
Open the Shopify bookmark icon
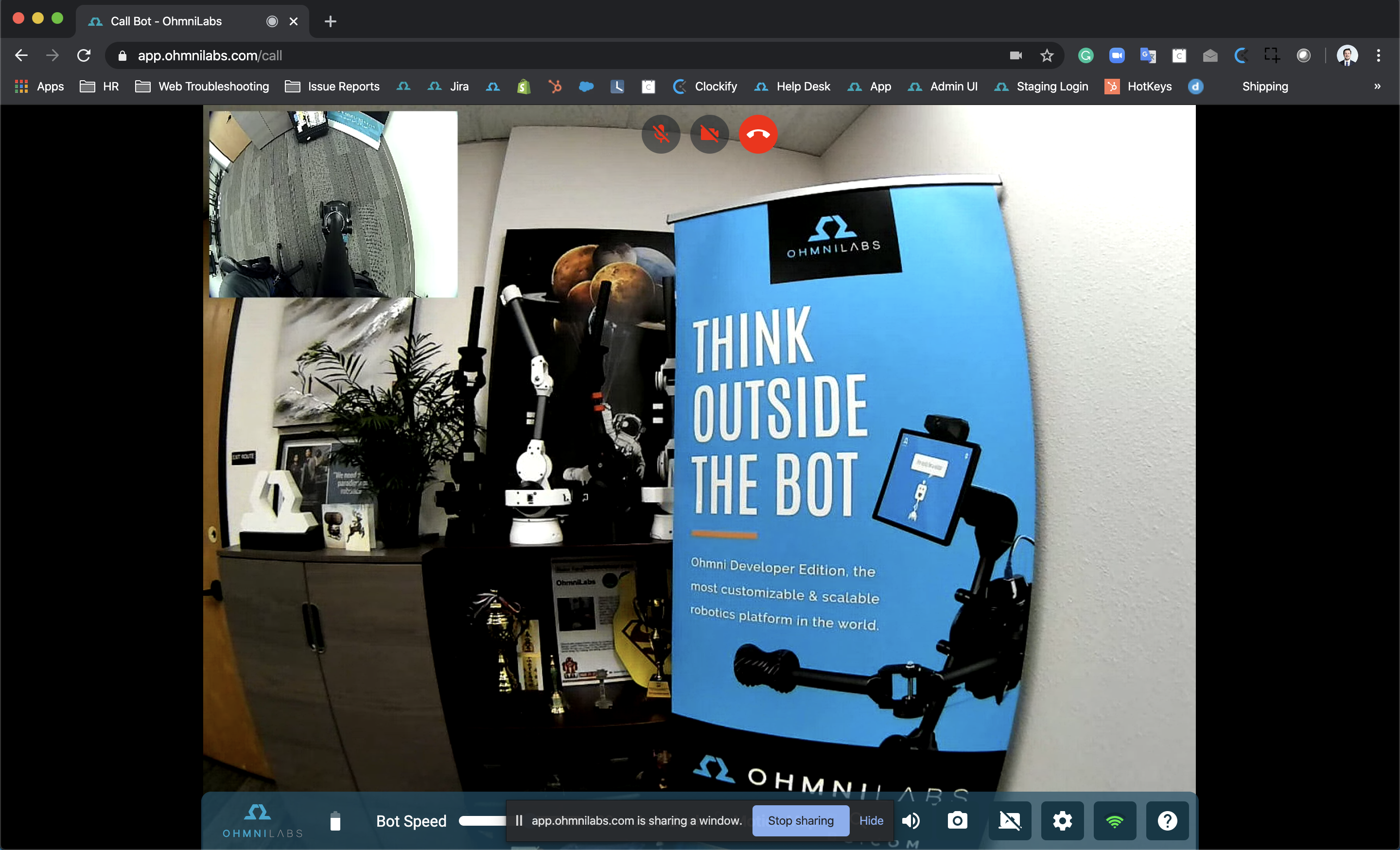point(524,87)
